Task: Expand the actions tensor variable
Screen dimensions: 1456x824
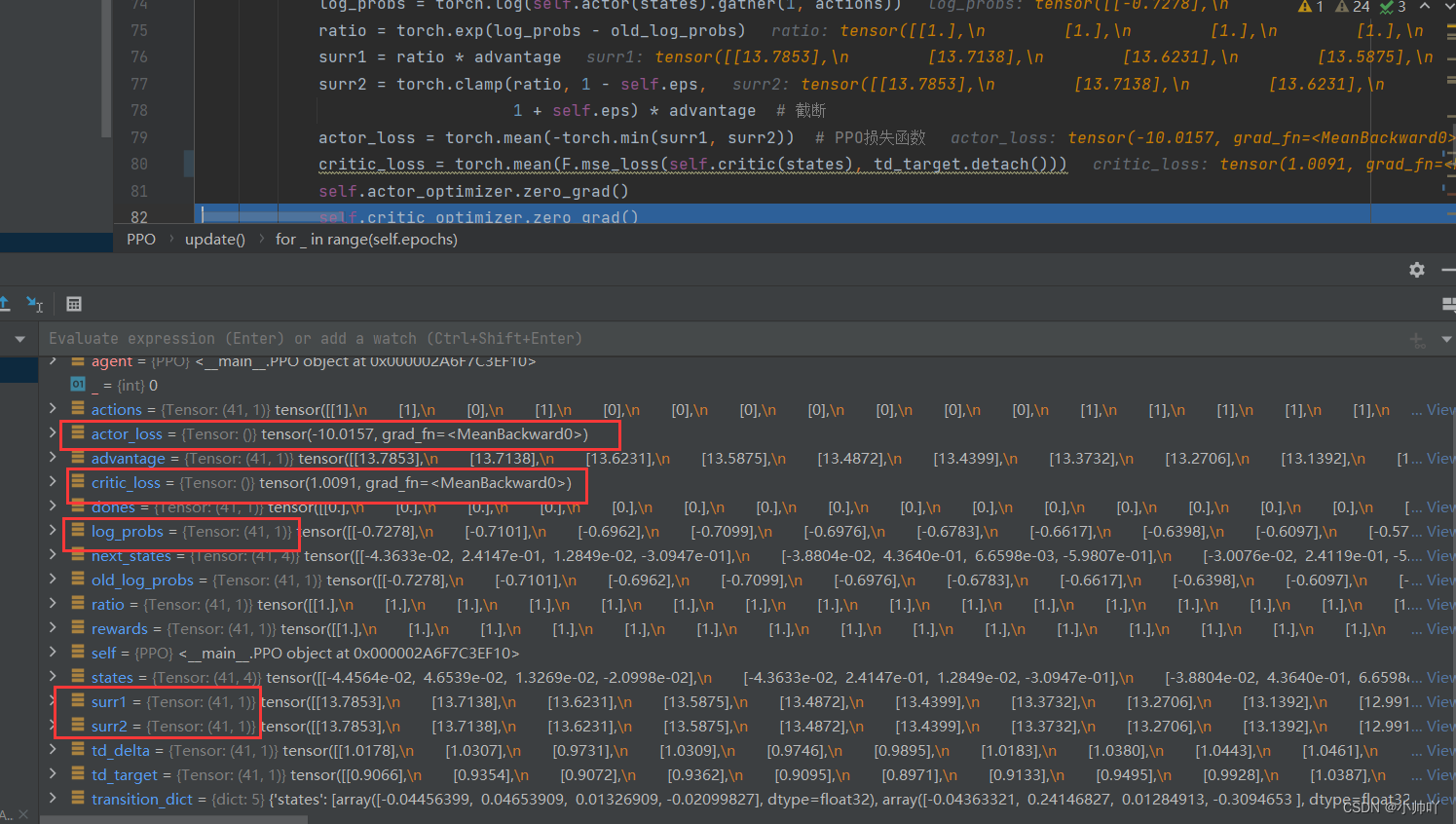Action: [53, 409]
